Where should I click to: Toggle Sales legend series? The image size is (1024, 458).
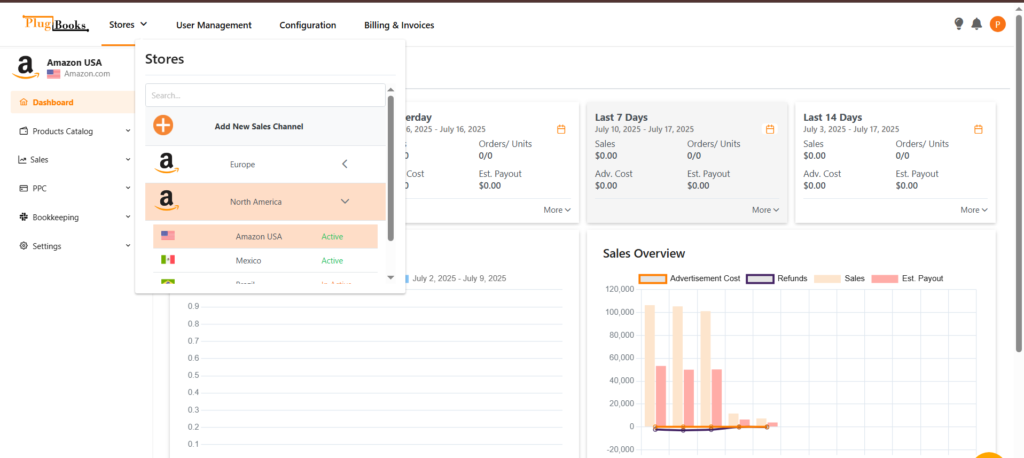coord(839,278)
